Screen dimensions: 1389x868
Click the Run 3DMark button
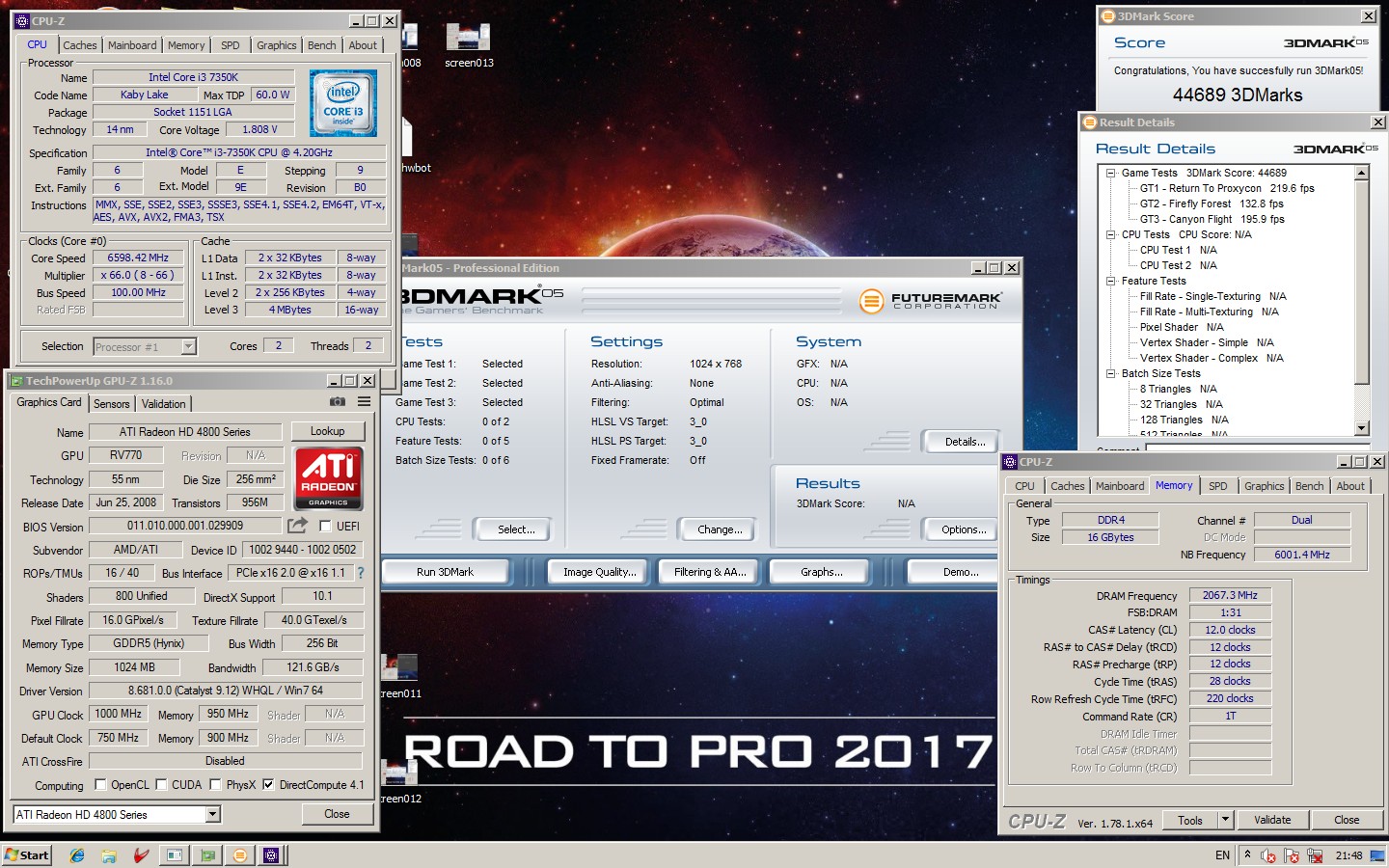point(445,572)
